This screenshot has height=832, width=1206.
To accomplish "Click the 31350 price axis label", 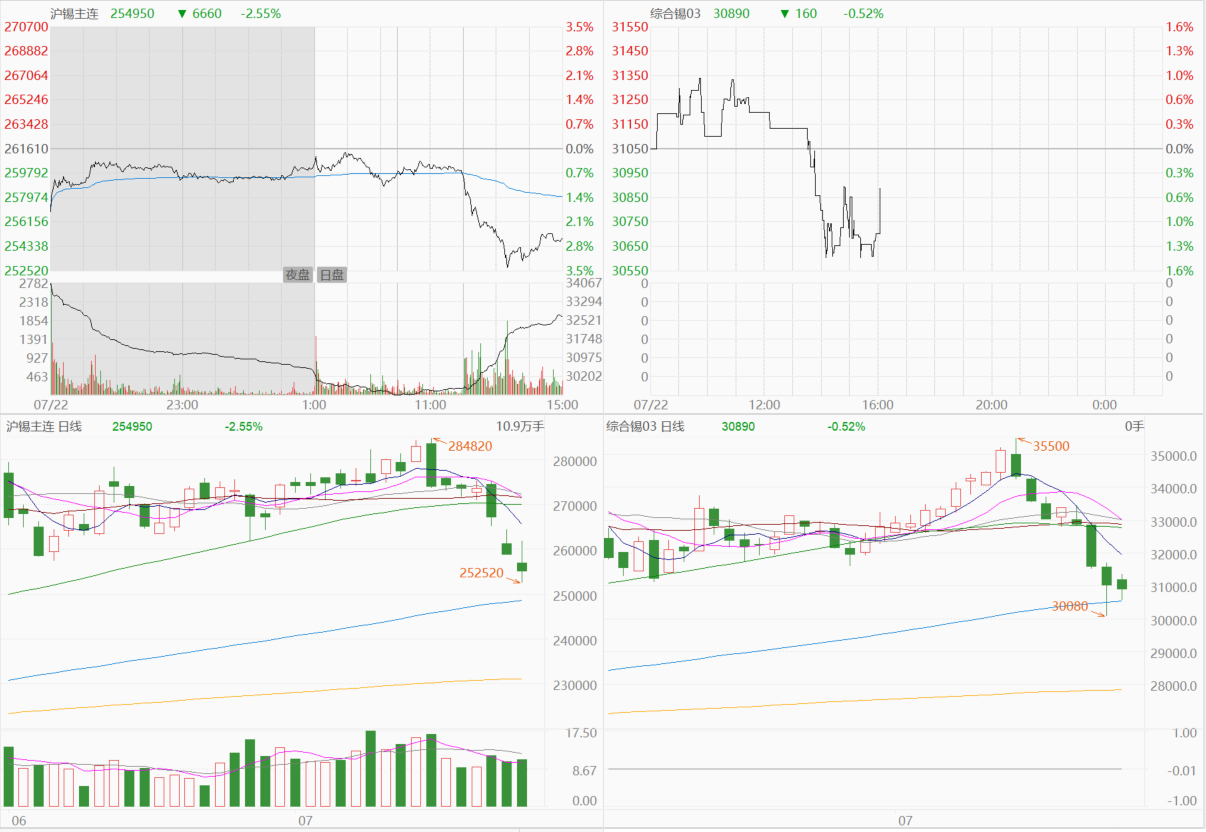I will tap(630, 76).
